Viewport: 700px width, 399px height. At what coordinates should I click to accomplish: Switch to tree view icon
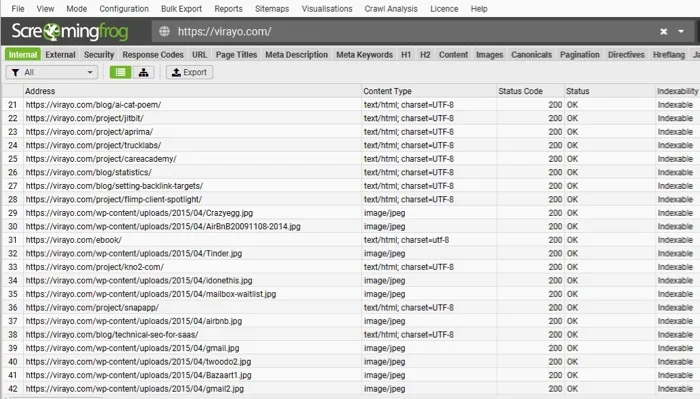pos(143,72)
